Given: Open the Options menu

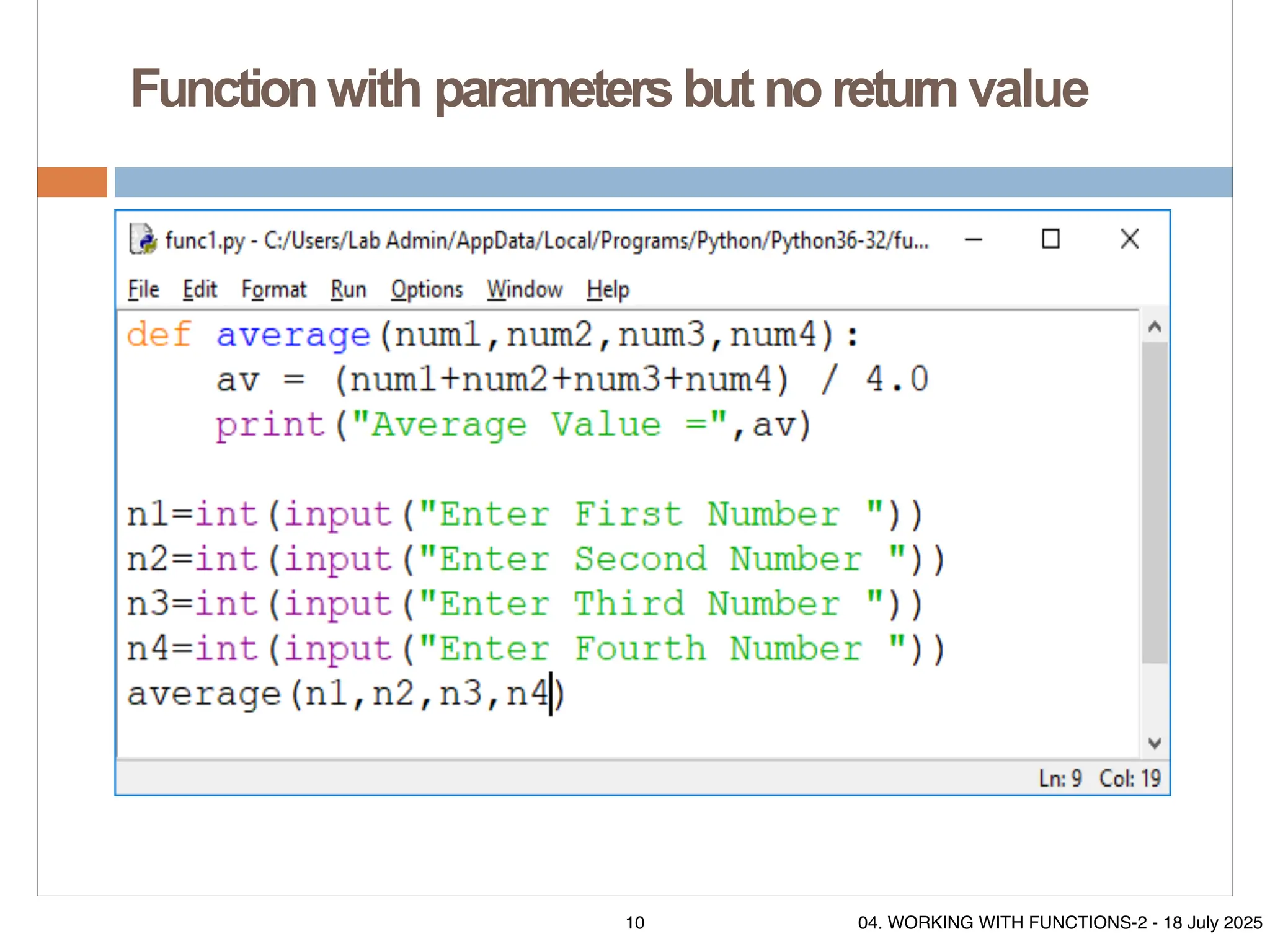Looking at the screenshot, I should (x=427, y=289).
